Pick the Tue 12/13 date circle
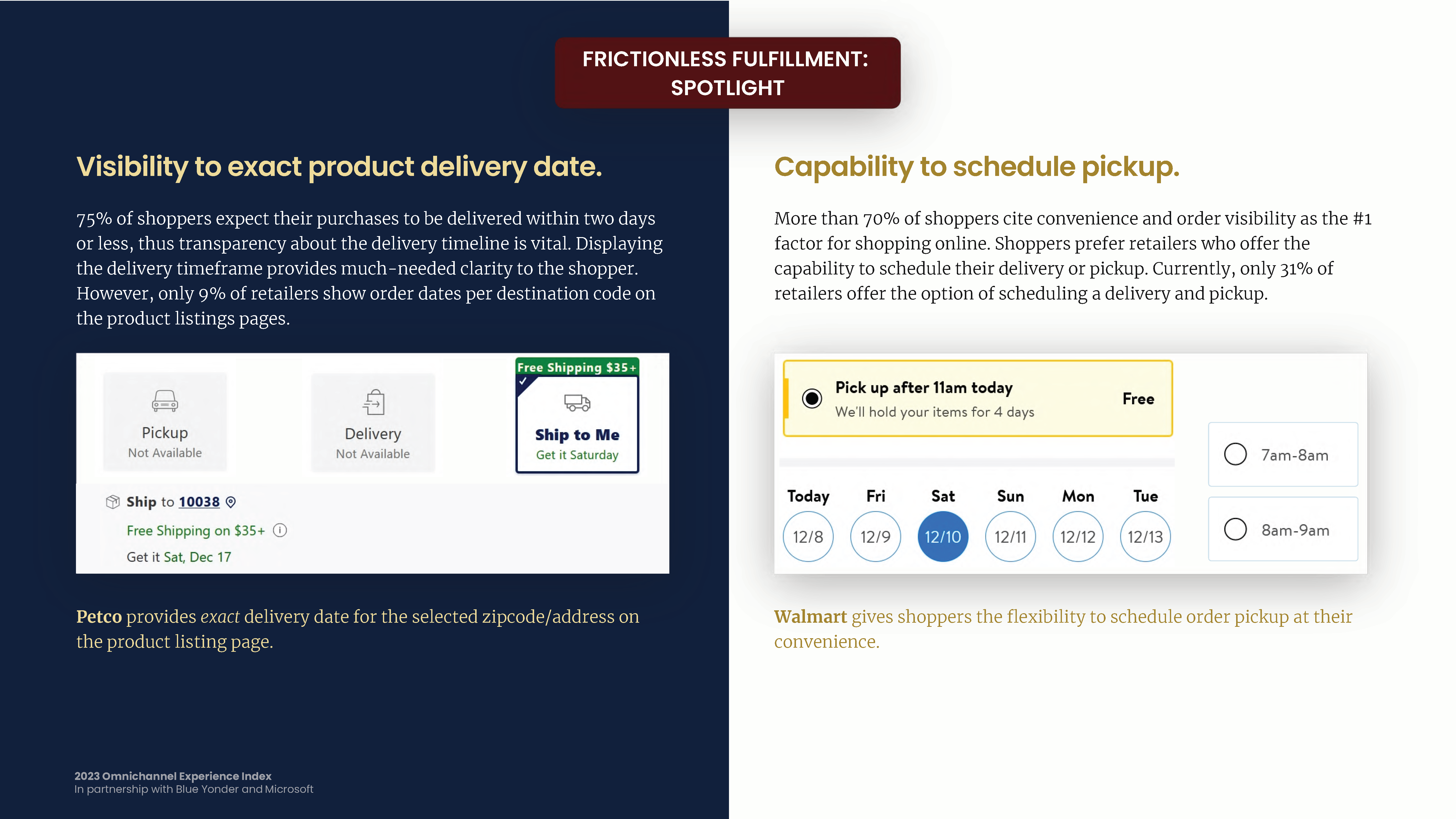Screen dimensions: 1456x819 pos(1145,536)
